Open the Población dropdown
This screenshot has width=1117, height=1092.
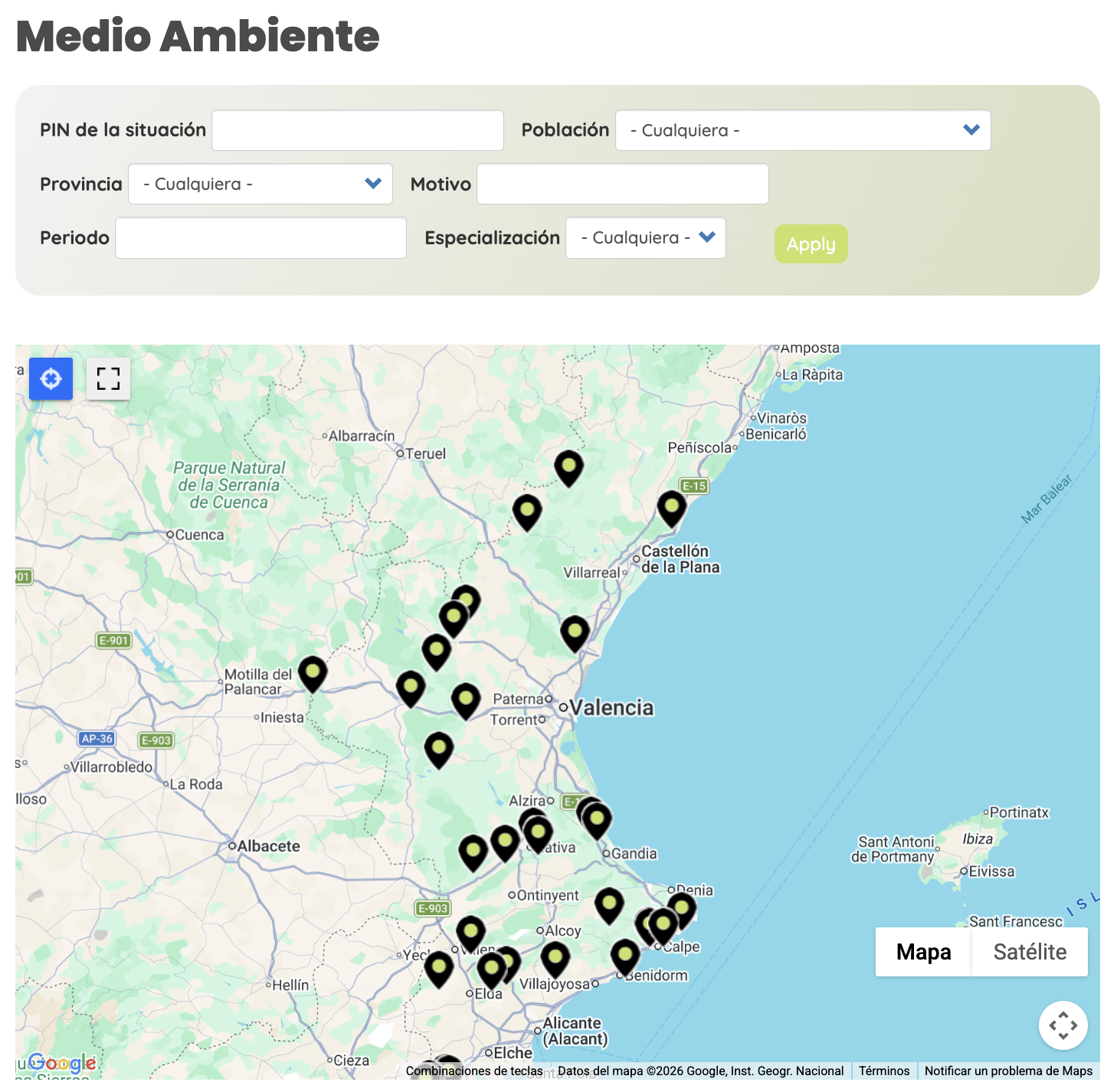(x=802, y=130)
